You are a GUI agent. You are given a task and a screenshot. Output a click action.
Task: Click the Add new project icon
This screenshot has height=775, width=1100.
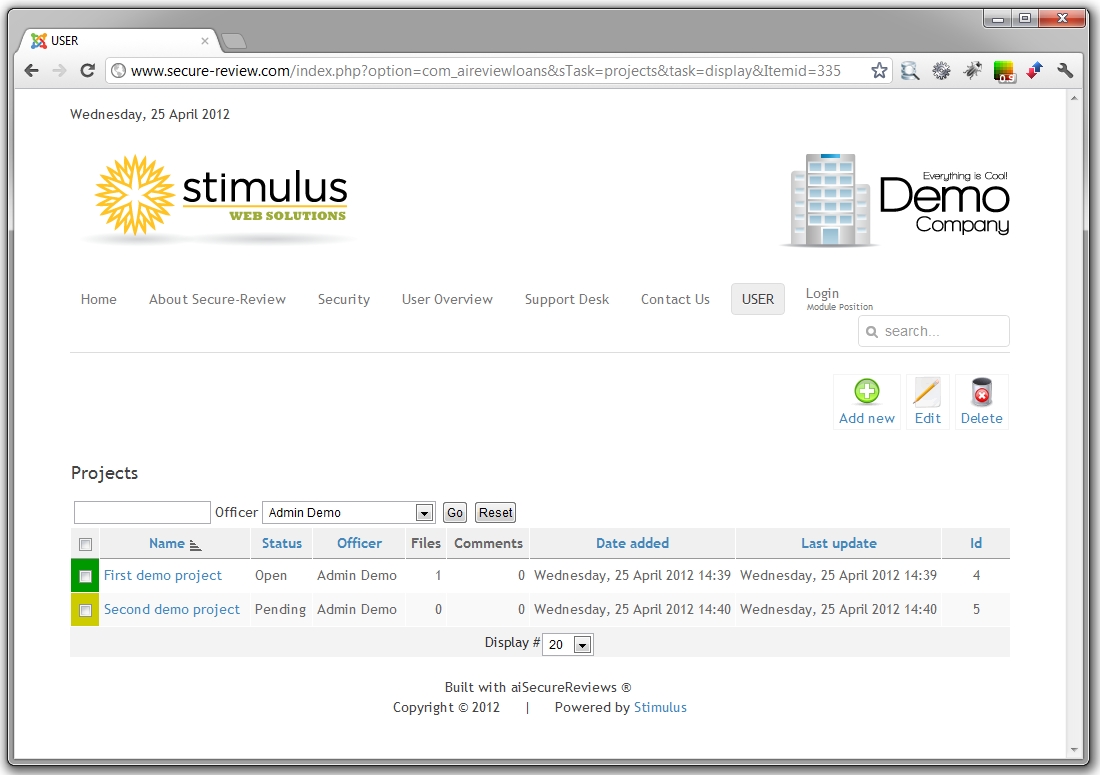pos(866,392)
